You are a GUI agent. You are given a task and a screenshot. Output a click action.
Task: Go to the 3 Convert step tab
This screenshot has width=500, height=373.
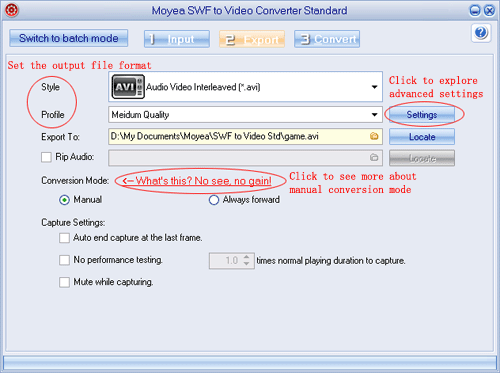[327, 39]
